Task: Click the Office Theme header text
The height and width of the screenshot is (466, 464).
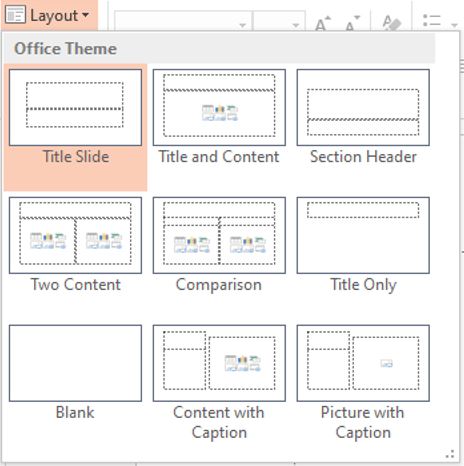Action: pos(65,49)
